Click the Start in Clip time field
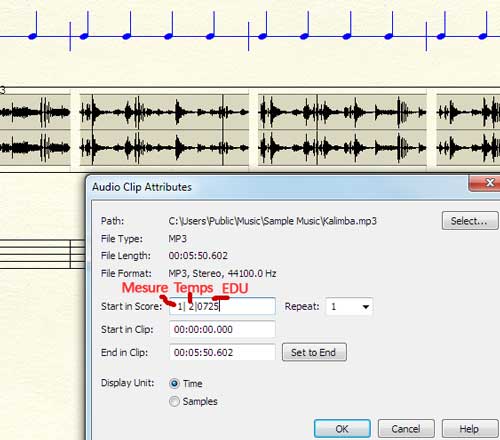Viewport: 500px width, 440px height. coord(222,330)
